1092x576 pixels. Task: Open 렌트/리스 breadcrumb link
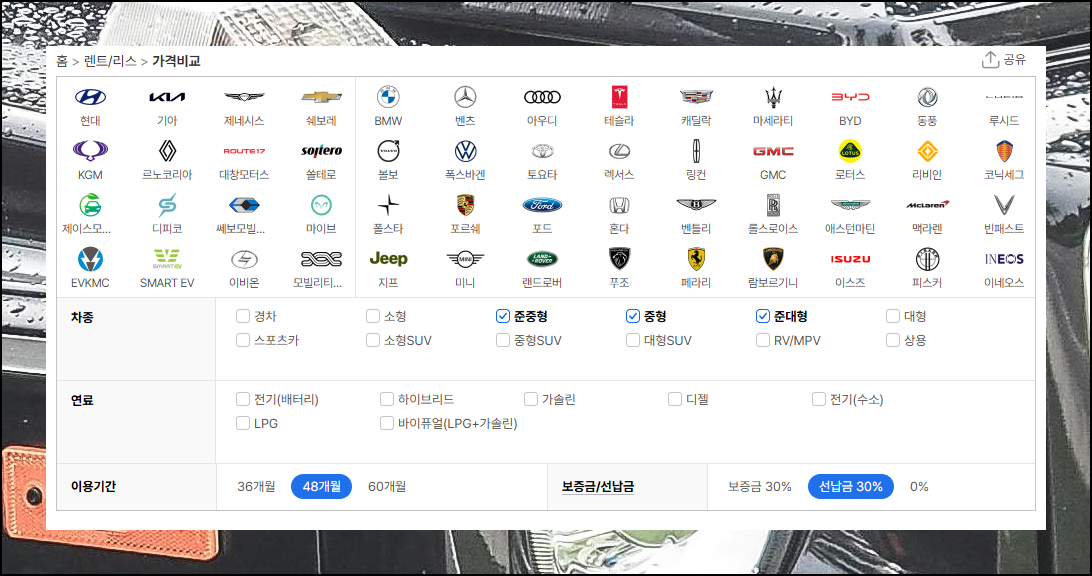click(x=110, y=61)
